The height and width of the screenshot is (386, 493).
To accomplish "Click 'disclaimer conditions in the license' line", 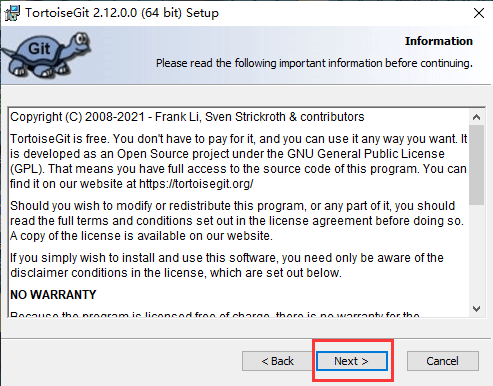I will 176,273.
